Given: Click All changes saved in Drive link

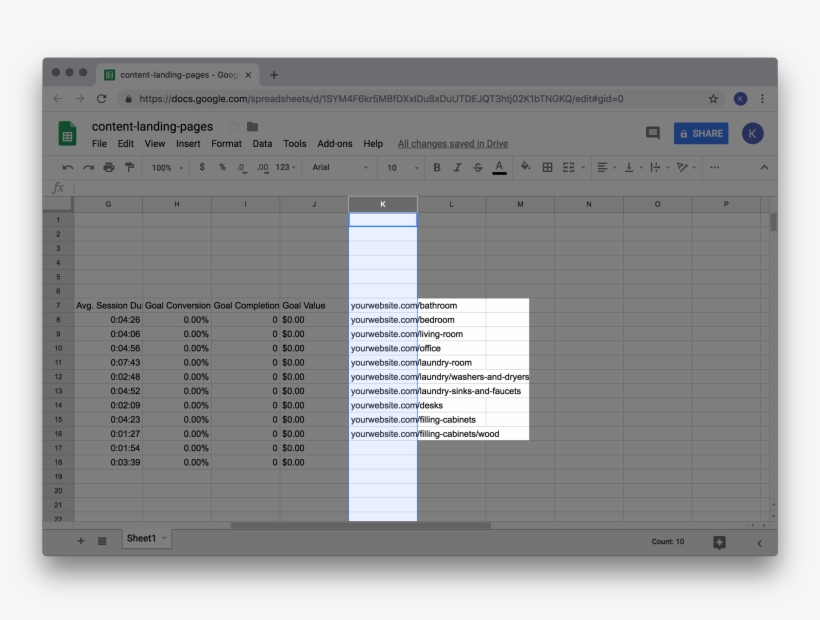Looking at the screenshot, I should (x=452, y=144).
